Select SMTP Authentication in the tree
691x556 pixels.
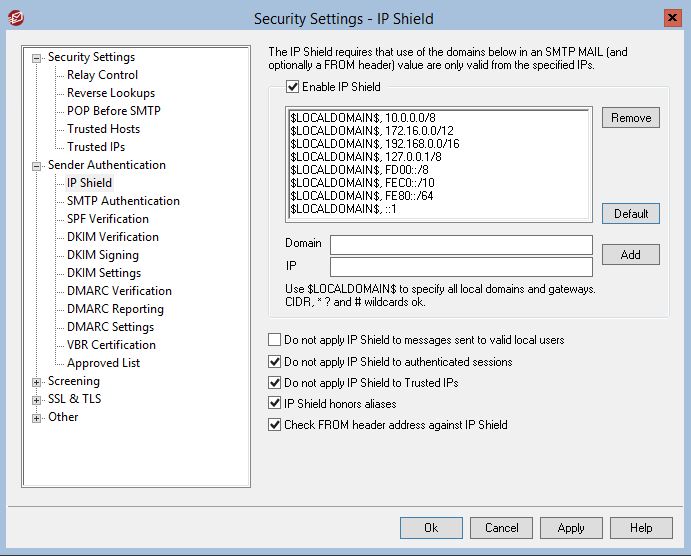pyautogui.click(x=123, y=201)
